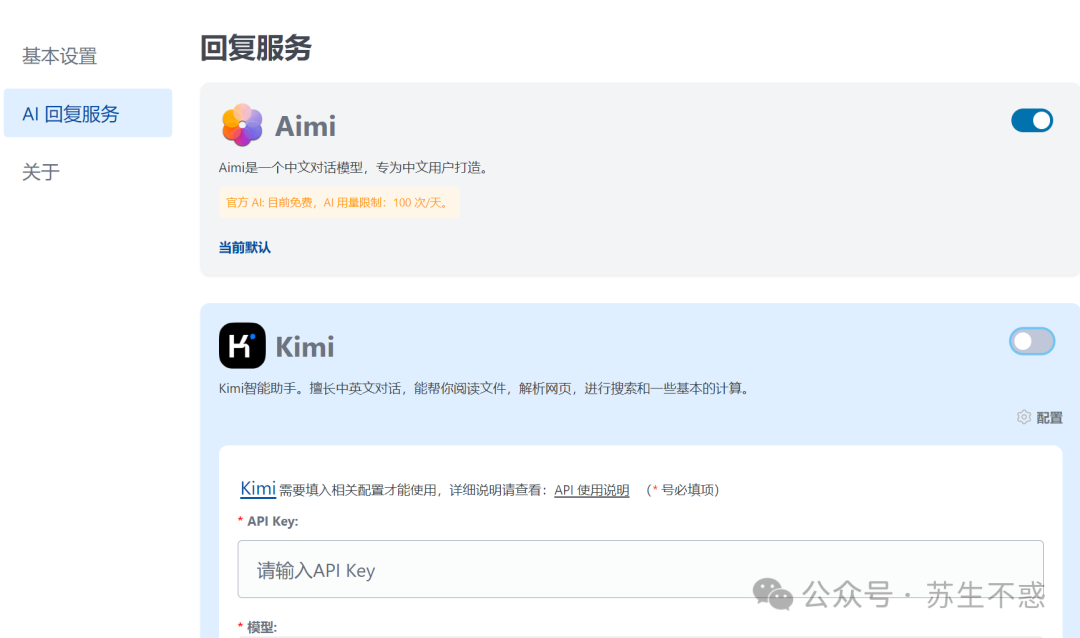The height and width of the screenshot is (638, 1080).
Task: Click the gear icon next to 配置
Action: click(x=1024, y=417)
